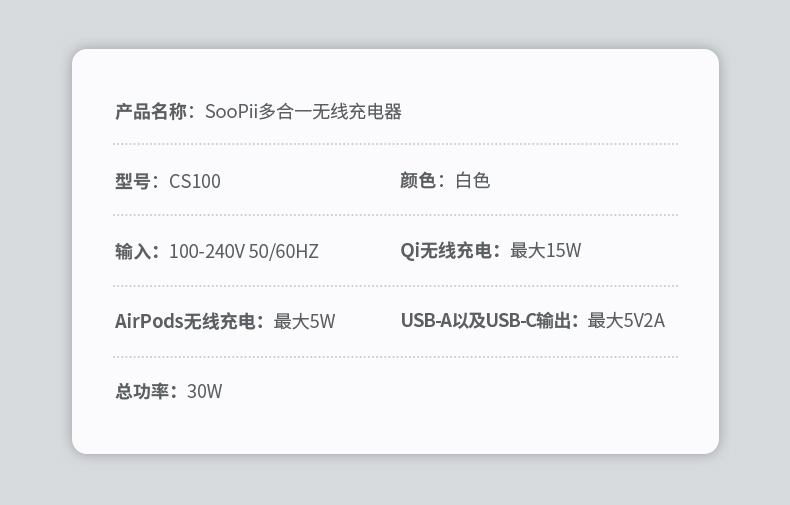Select the 100-240V 50/60HZ input value
This screenshot has width=790, height=505.
pos(243,251)
